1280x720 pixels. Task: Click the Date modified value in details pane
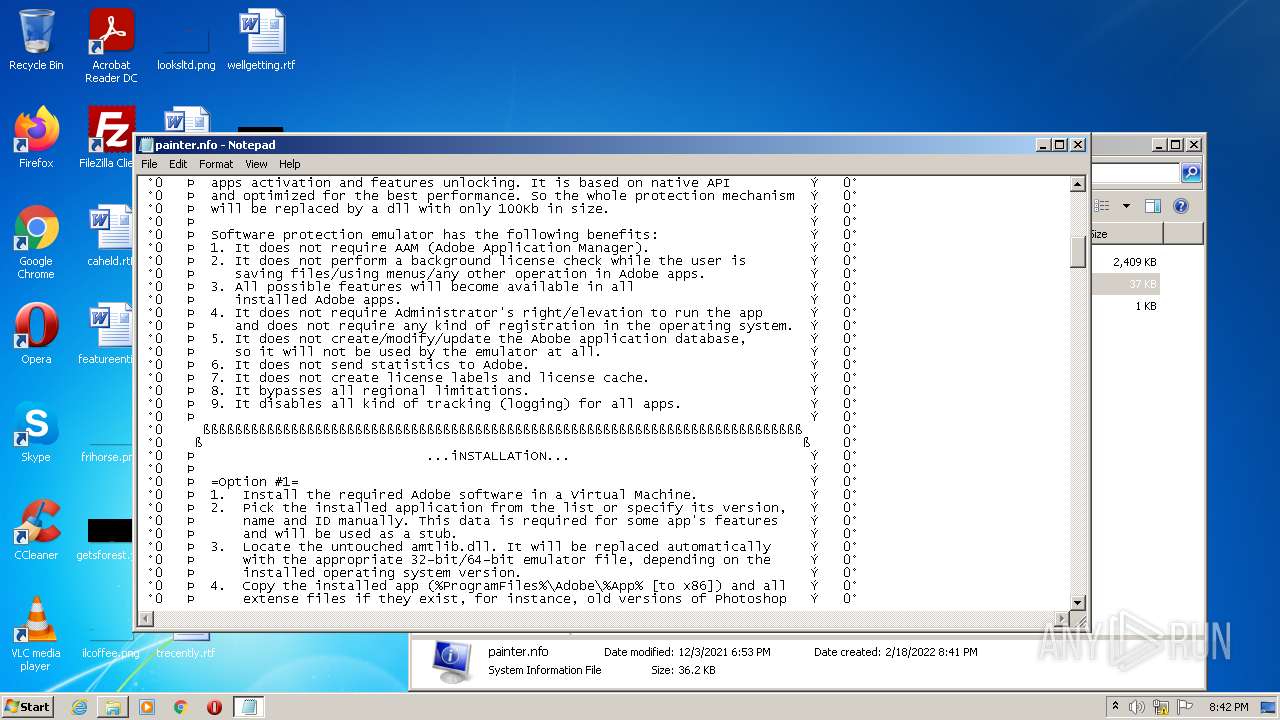(x=724, y=652)
